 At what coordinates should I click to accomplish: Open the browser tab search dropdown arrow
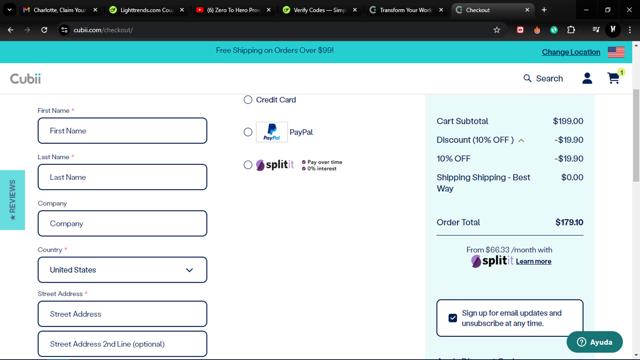9,10
